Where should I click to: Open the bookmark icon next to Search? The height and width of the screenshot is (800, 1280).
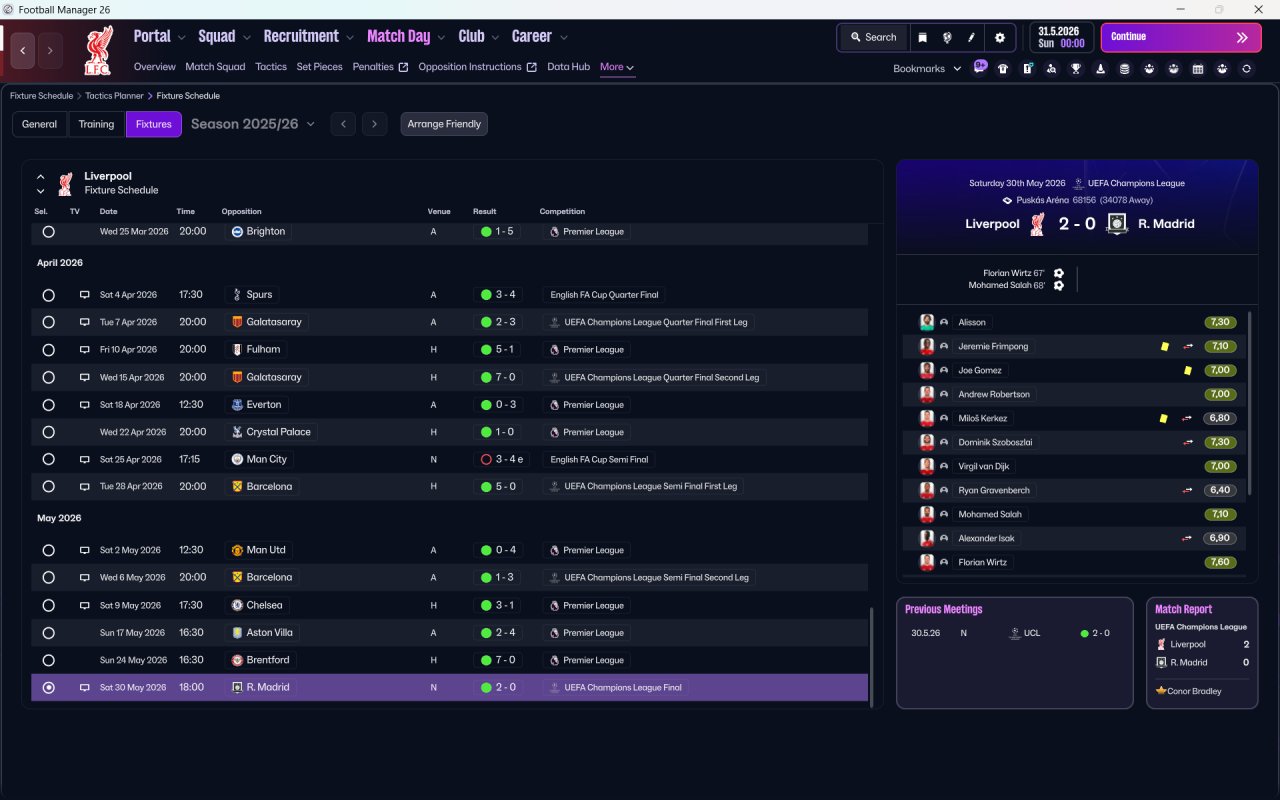pyautogui.click(x=922, y=37)
